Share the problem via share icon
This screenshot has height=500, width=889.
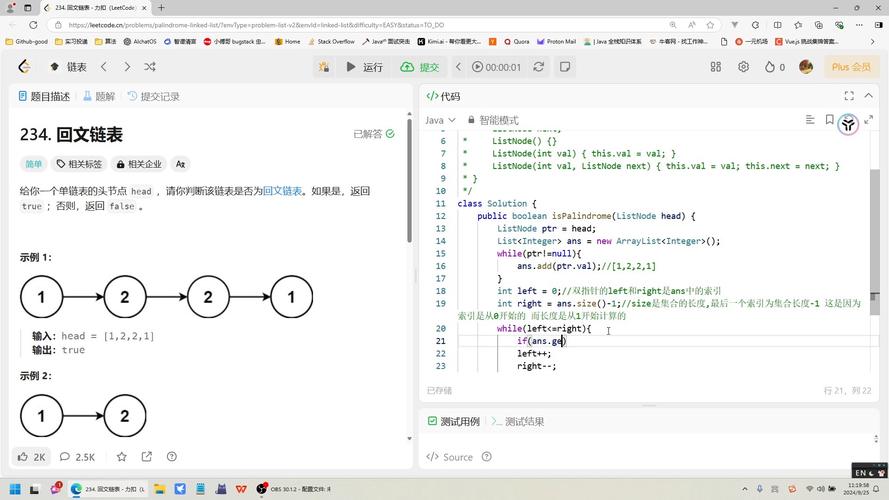tap(147, 457)
